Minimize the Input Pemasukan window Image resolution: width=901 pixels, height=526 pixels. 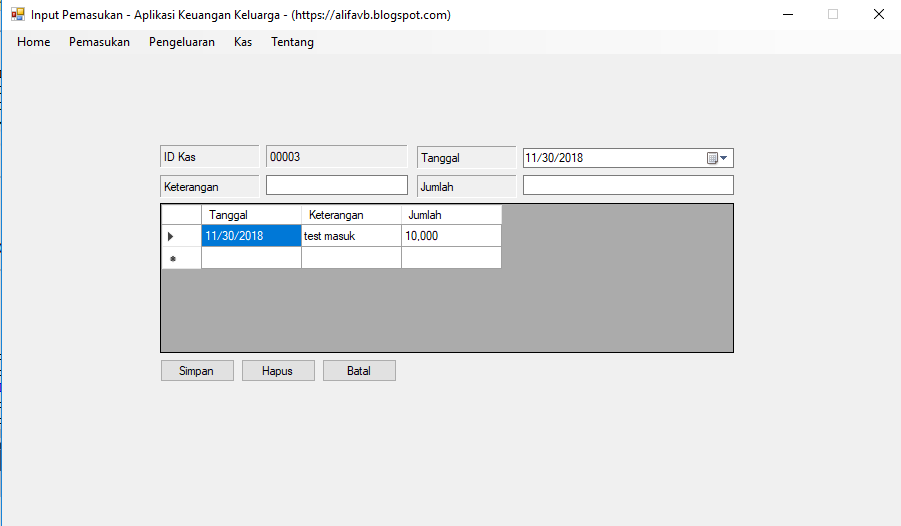pos(788,14)
